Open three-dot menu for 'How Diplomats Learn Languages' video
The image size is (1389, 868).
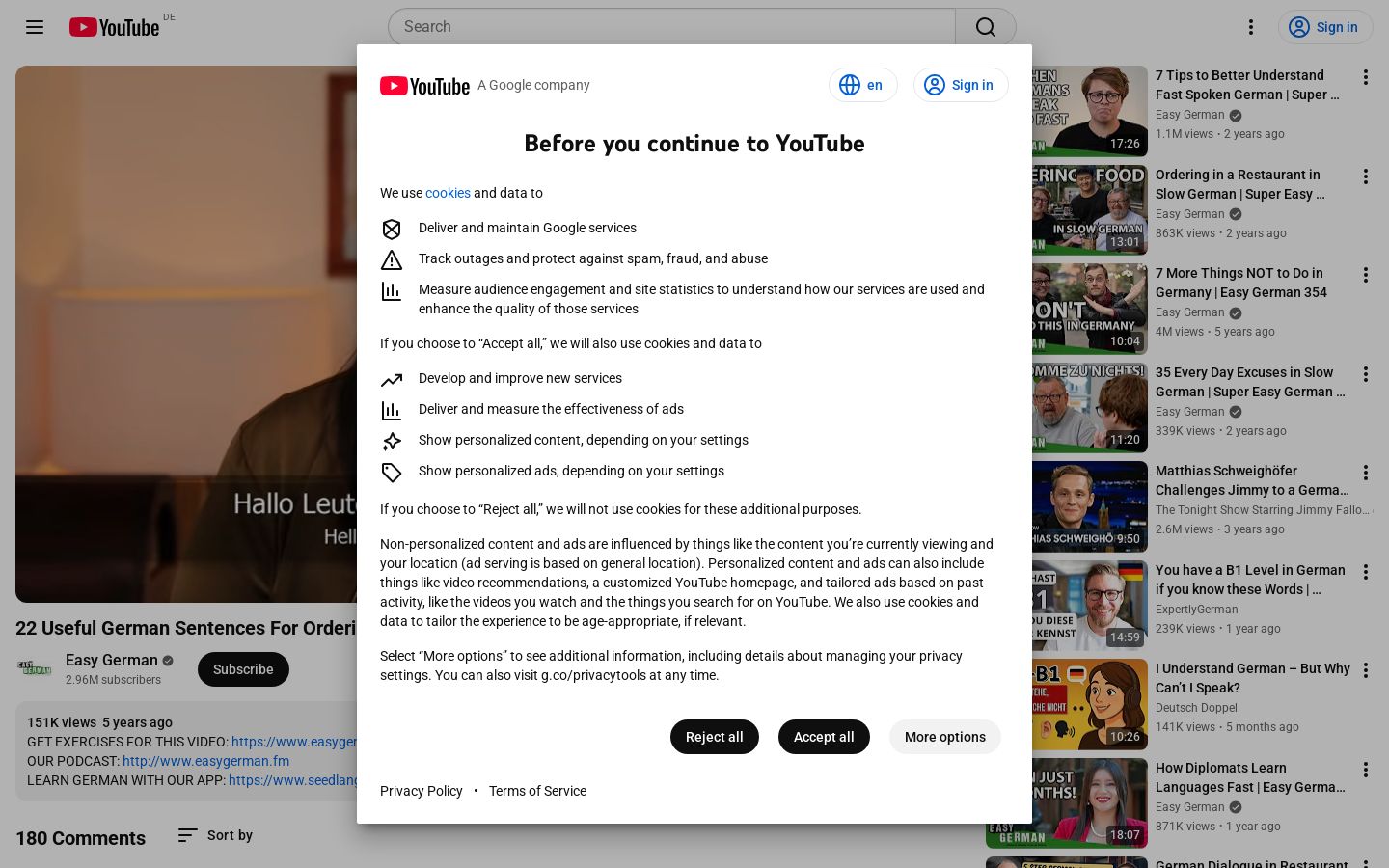point(1366,770)
